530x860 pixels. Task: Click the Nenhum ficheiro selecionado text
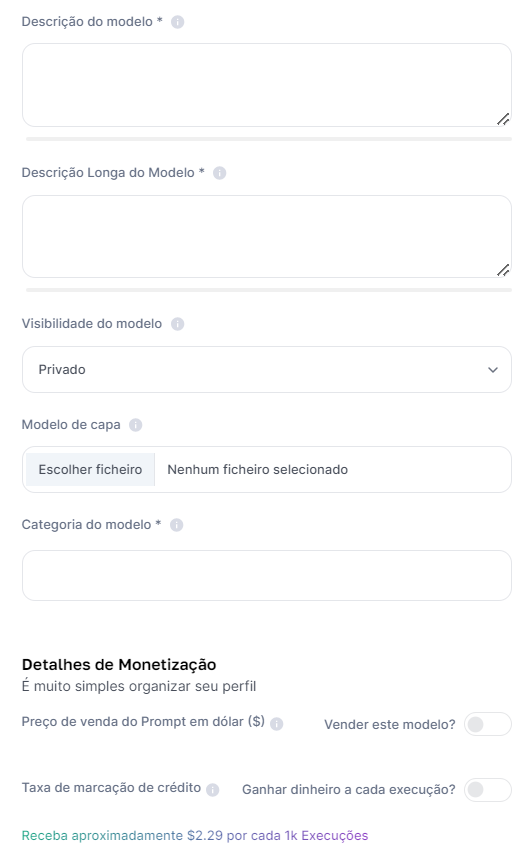coord(257,469)
